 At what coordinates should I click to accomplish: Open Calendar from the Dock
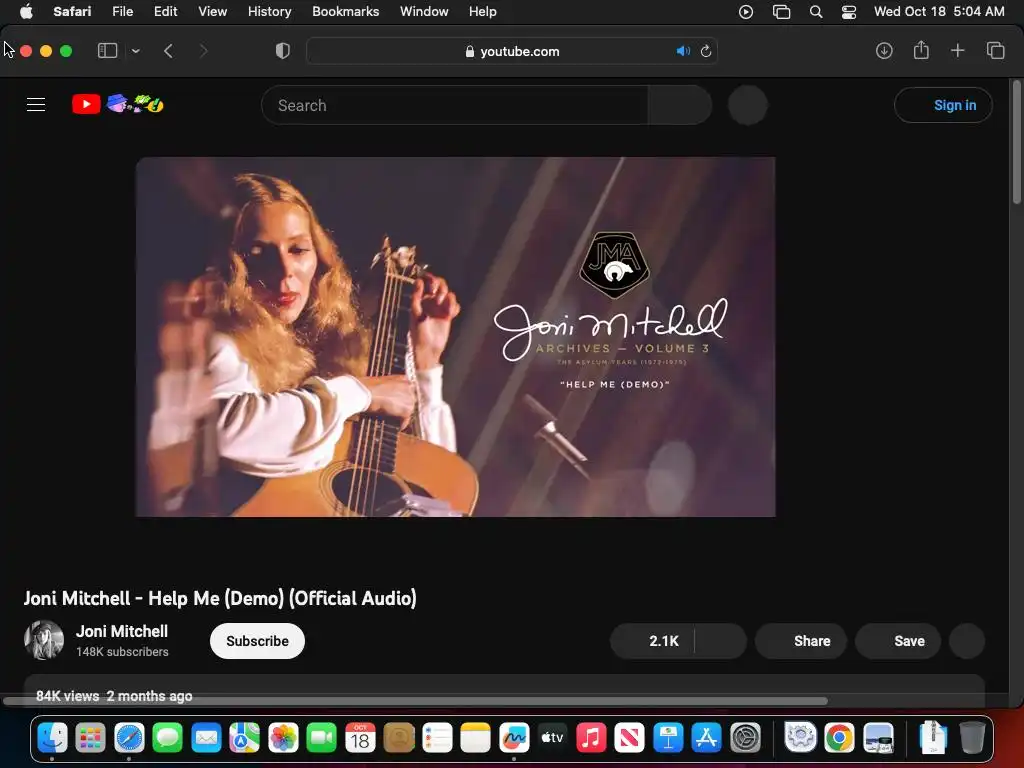click(x=360, y=739)
